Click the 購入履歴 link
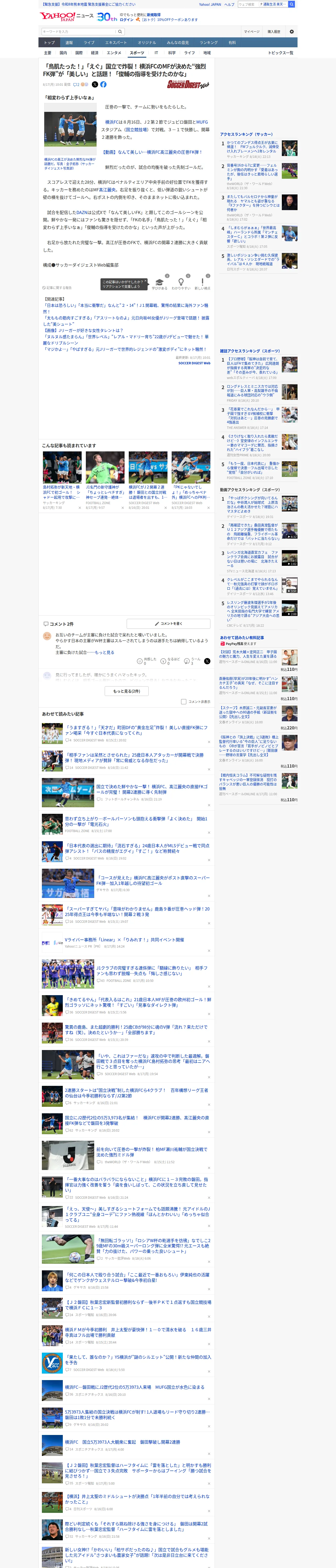Screen dimensions: 336x1568 (274, 32)
